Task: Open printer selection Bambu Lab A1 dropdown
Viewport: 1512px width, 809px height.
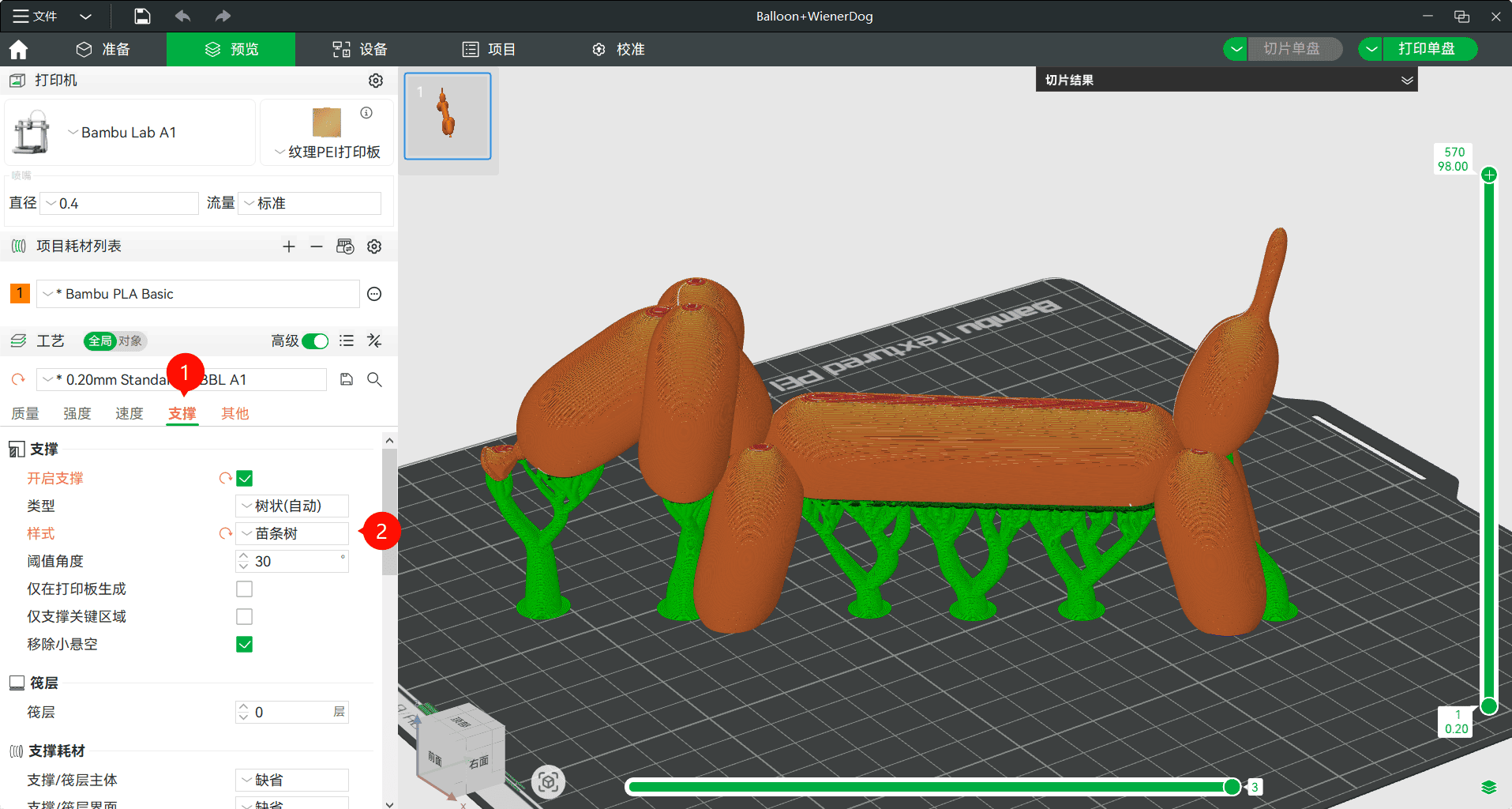Action: (x=131, y=133)
